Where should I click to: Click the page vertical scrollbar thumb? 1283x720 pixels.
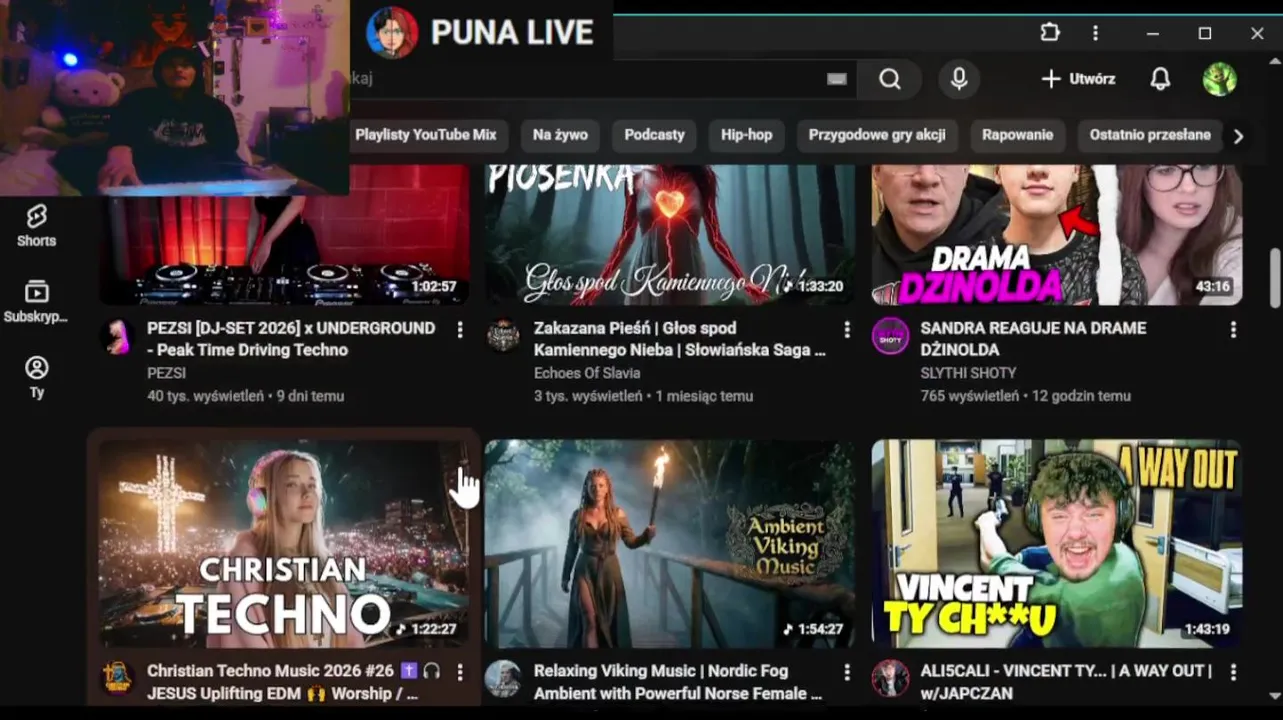(1275, 278)
